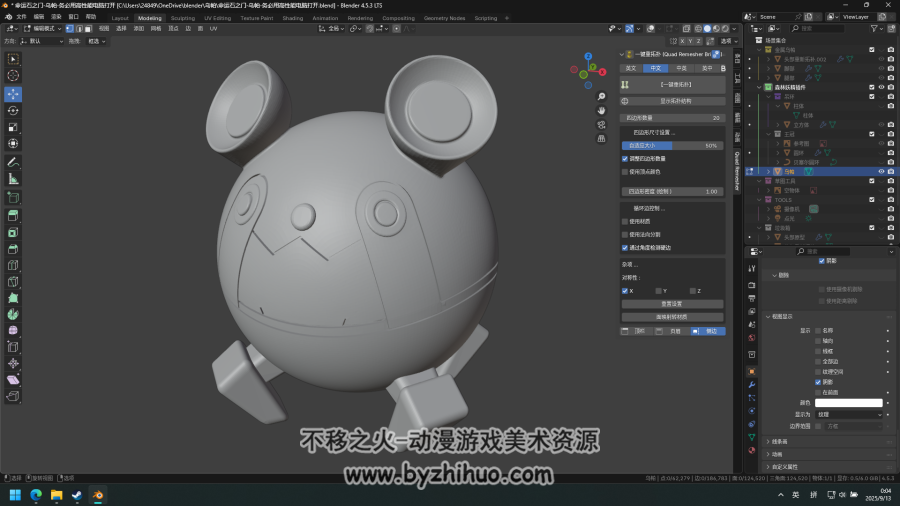Screen dimensions: 900x506
Task: Expand the 立方体 object in outliner
Action: pos(778,124)
